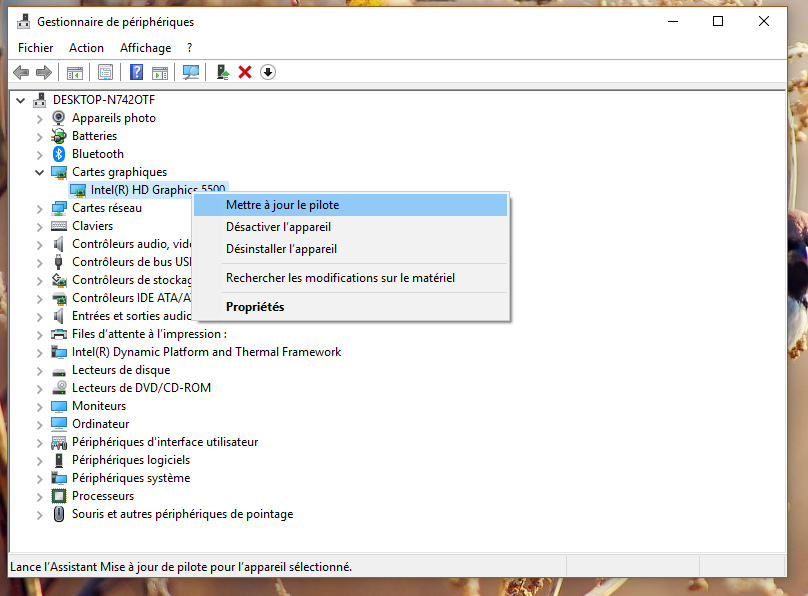This screenshot has width=808, height=596.
Task: Open the ? help menu
Action: click(190, 48)
